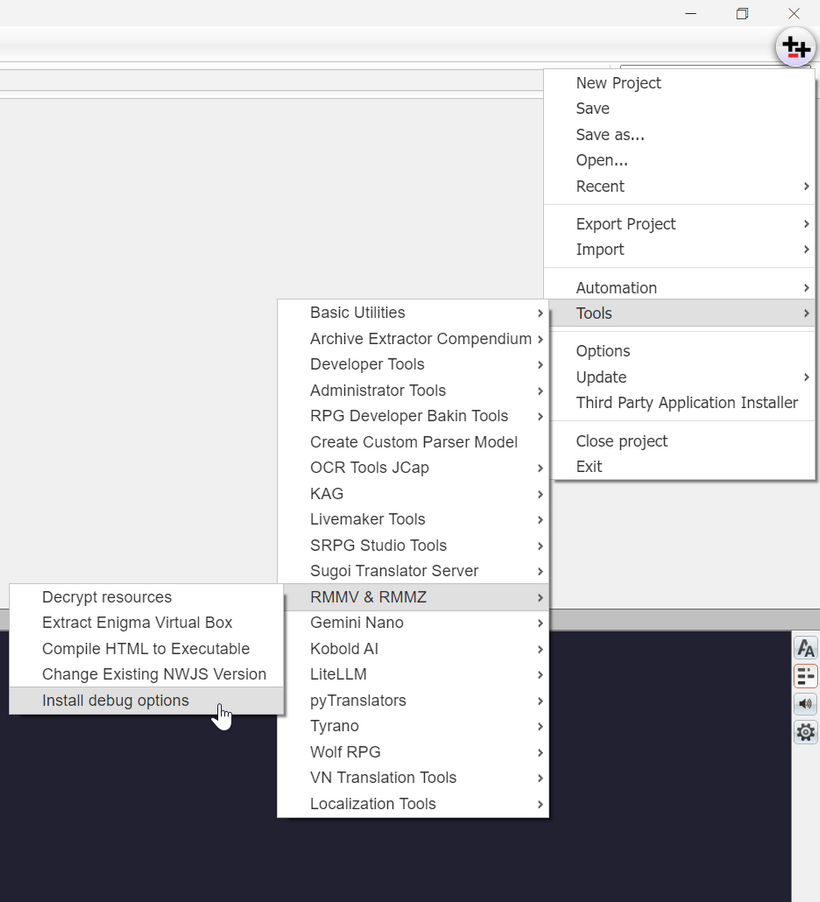
Task: Click Extract Enigma Virtual Box
Action: 137,623
